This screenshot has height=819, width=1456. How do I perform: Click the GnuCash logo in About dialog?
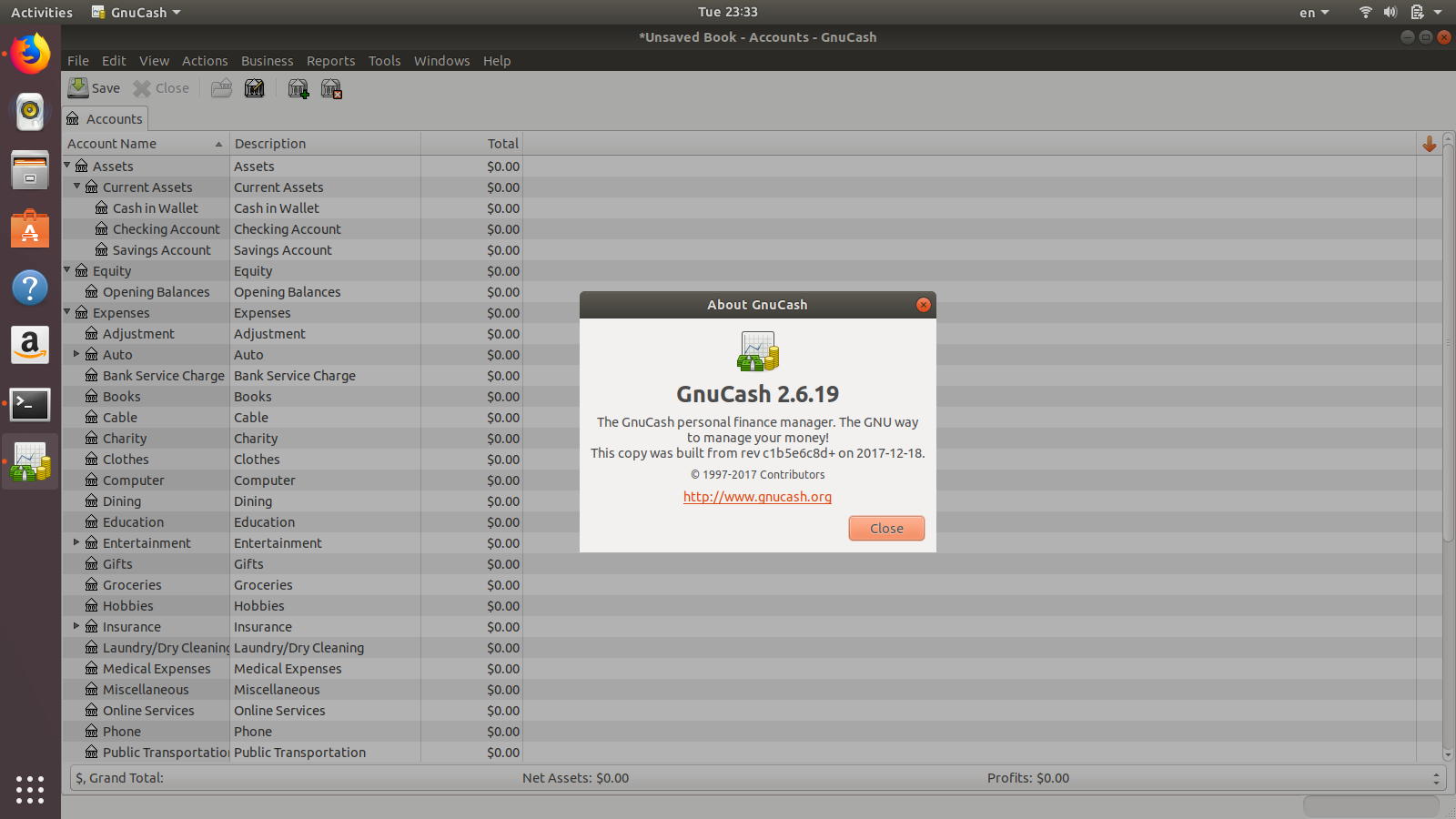pyautogui.click(x=758, y=351)
